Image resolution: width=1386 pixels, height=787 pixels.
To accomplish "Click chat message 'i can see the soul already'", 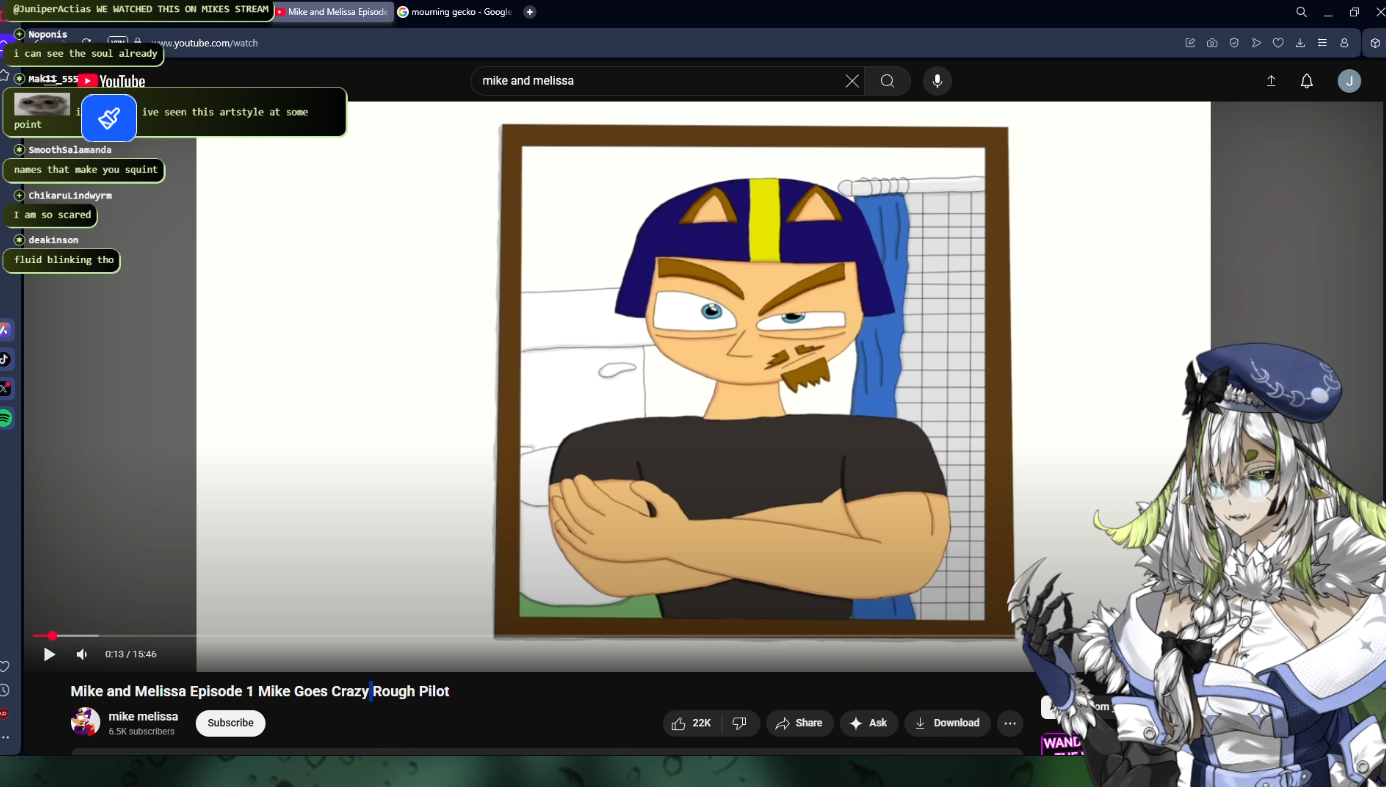I will point(85,54).
